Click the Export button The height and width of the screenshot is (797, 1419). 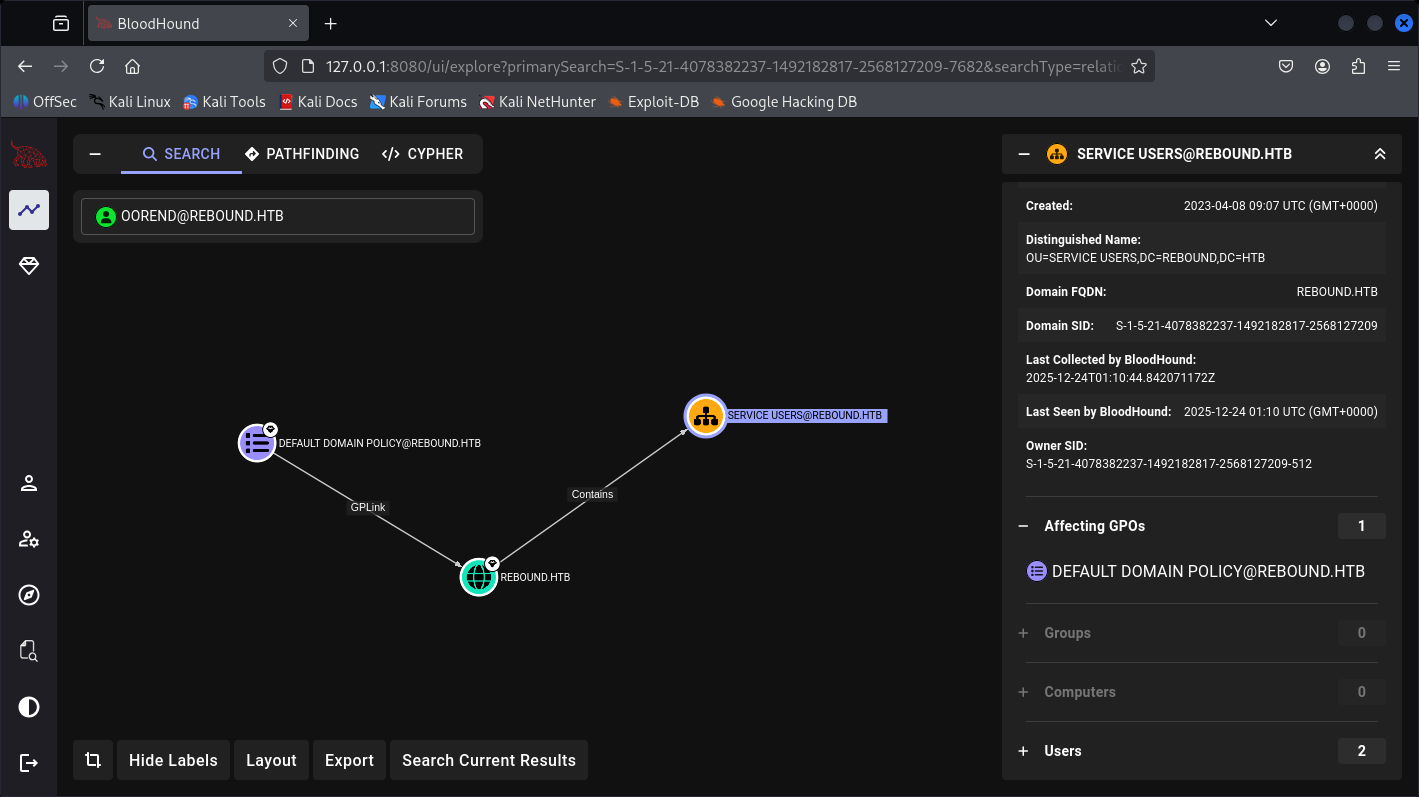pyautogui.click(x=349, y=760)
